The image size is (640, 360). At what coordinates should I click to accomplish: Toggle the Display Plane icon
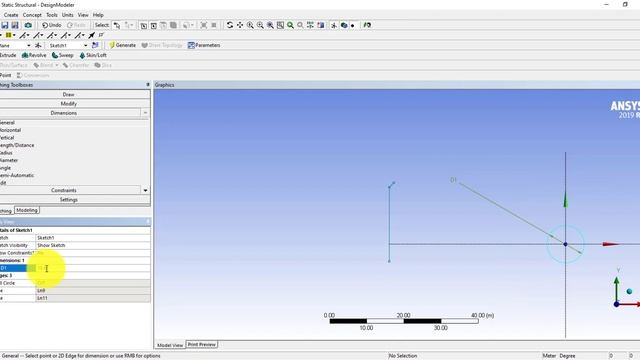[334, 25]
